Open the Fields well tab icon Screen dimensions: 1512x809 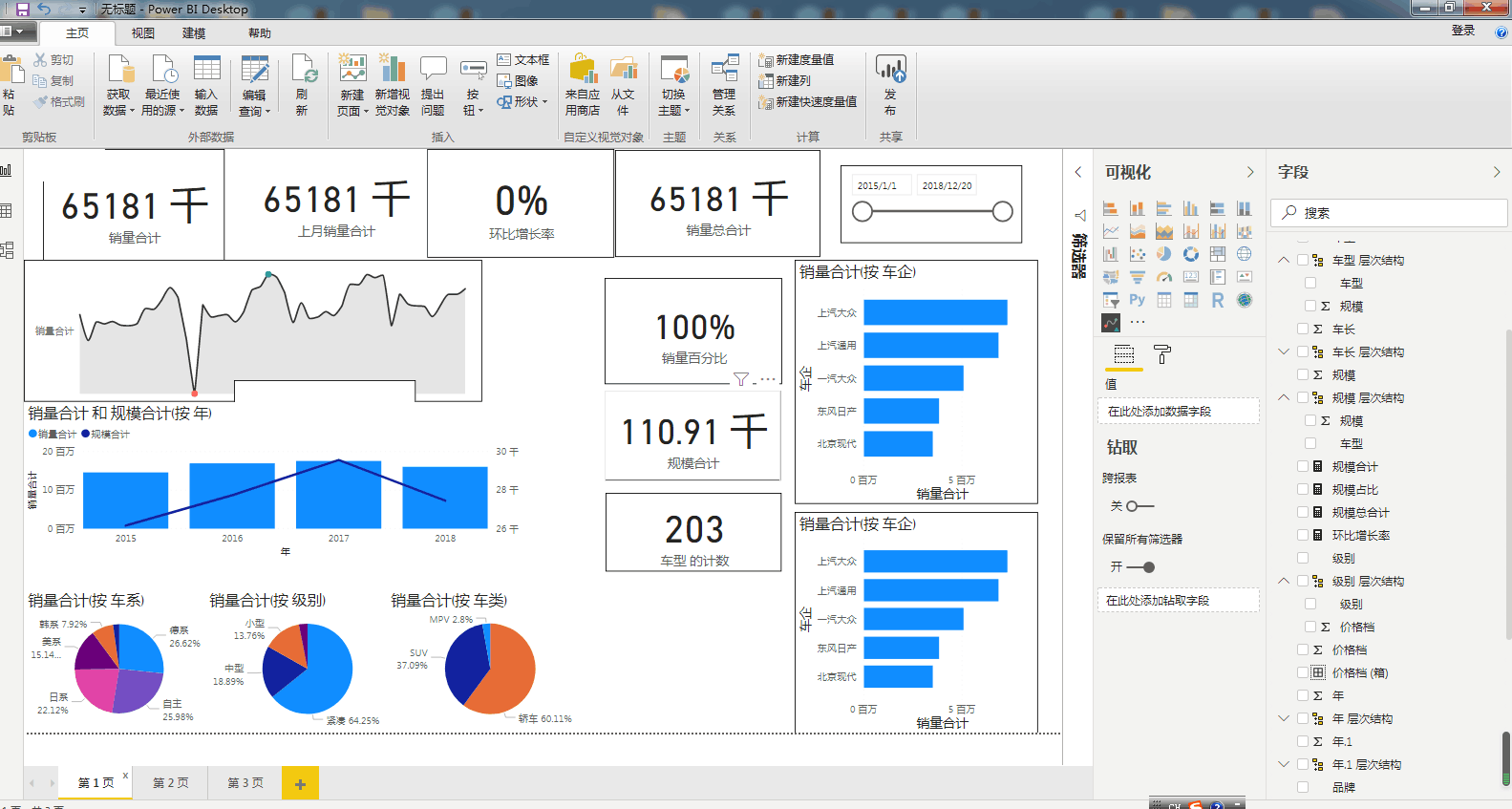[1124, 355]
